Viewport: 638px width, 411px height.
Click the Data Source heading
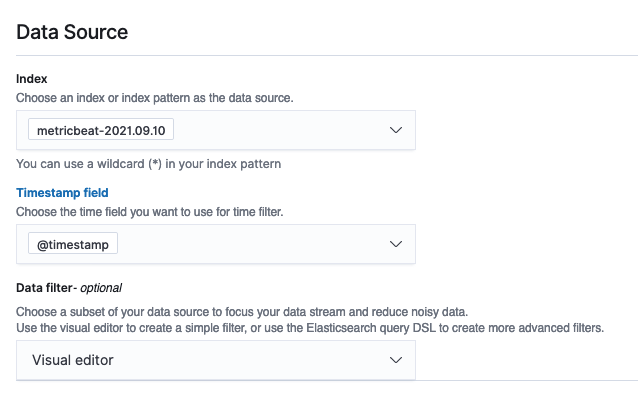click(x=72, y=31)
